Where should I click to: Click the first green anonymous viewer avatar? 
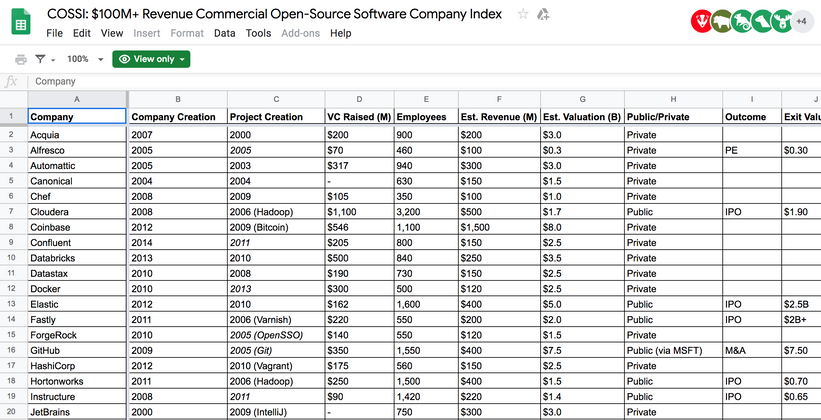coord(742,21)
